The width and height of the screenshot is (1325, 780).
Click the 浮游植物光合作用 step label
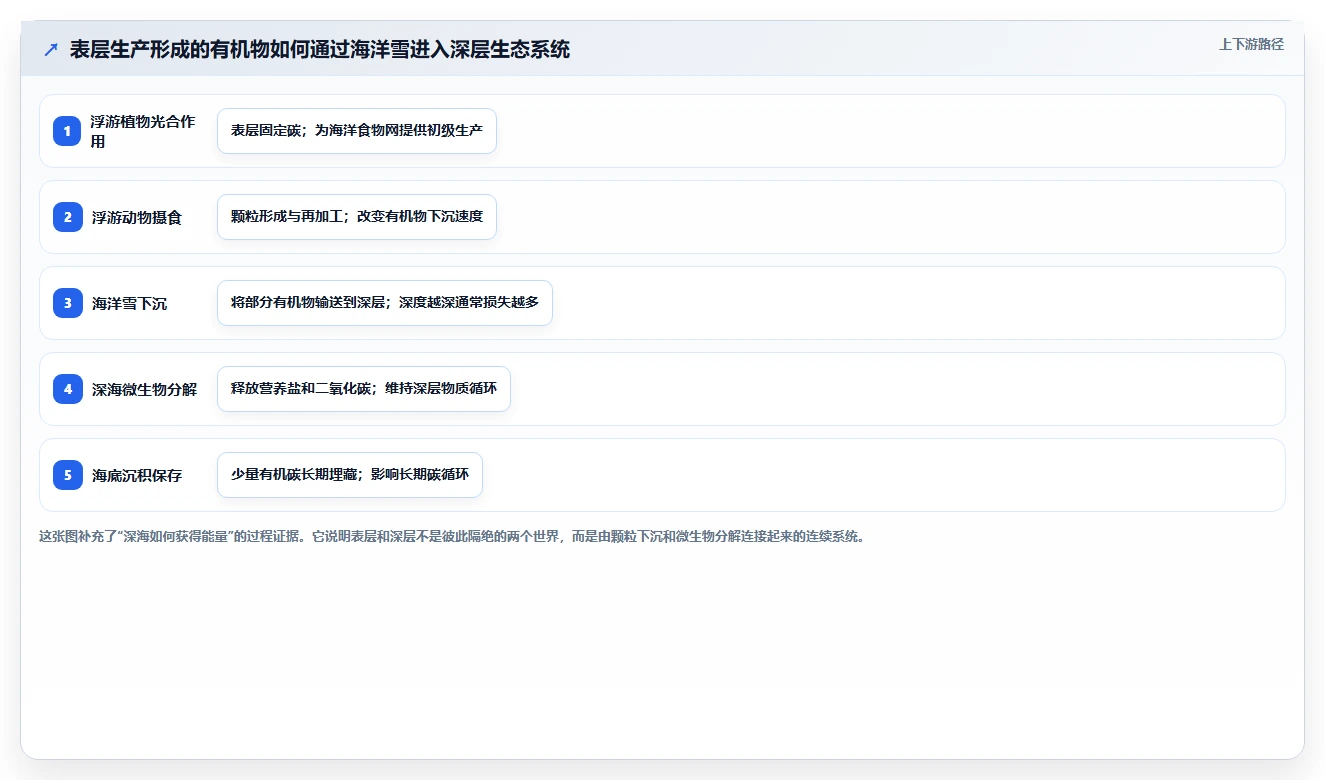point(144,131)
